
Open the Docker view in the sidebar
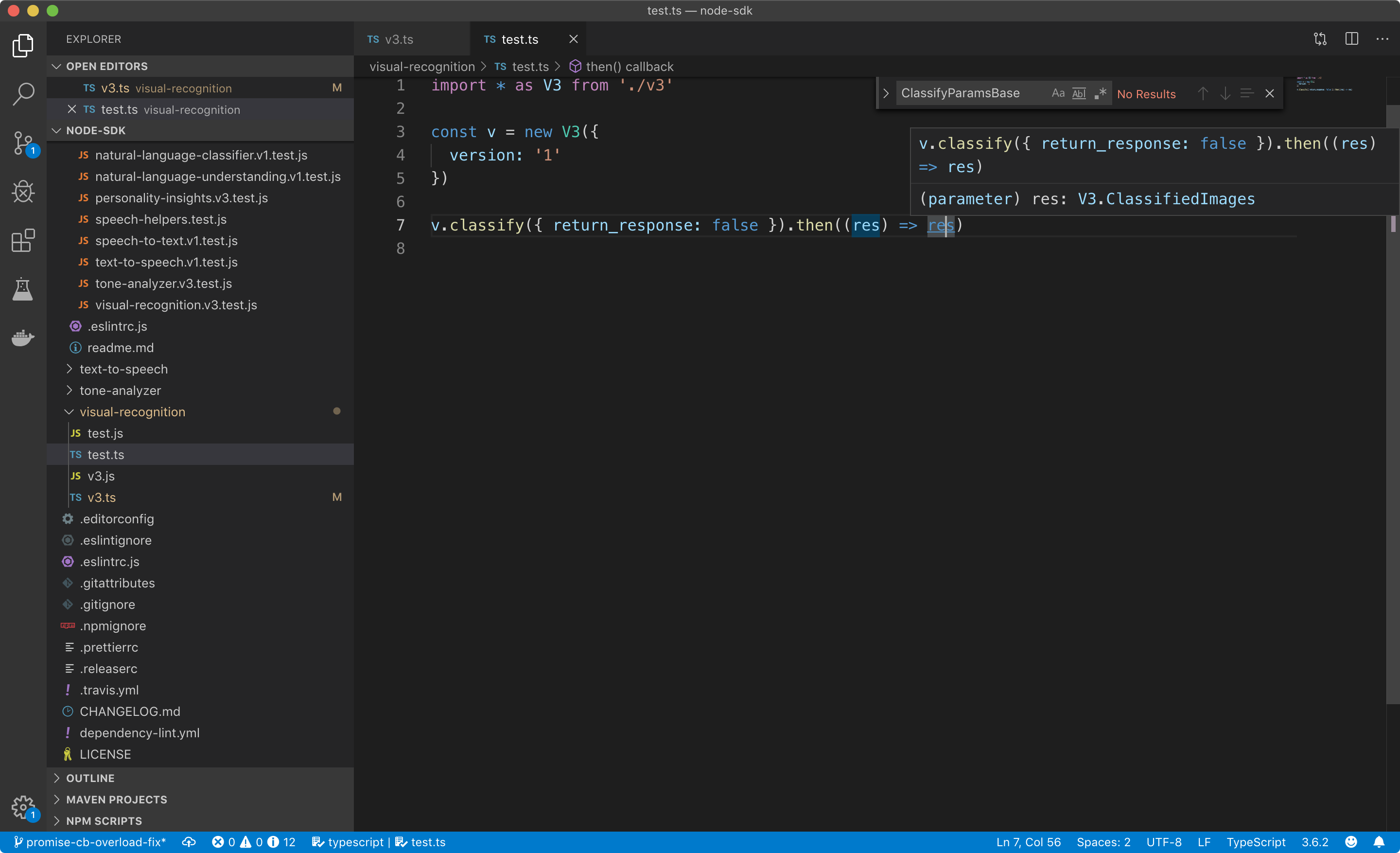[23, 338]
